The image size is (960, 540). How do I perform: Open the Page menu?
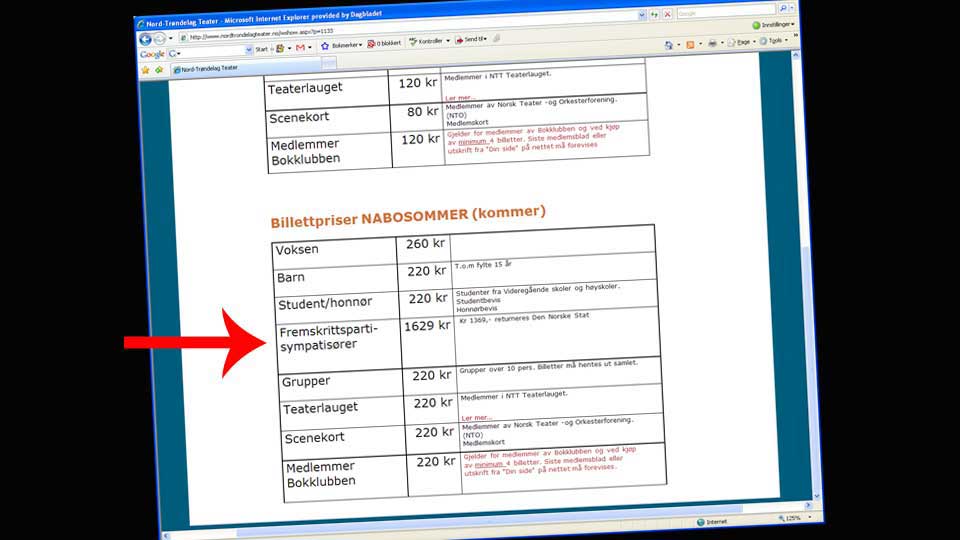pyautogui.click(x=740, y=42)
